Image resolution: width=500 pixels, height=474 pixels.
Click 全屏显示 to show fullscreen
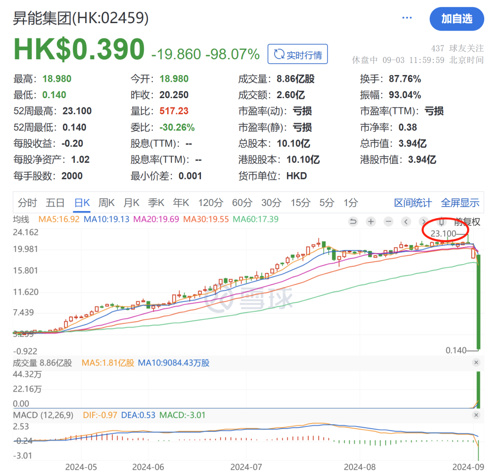tap(460, 202)
